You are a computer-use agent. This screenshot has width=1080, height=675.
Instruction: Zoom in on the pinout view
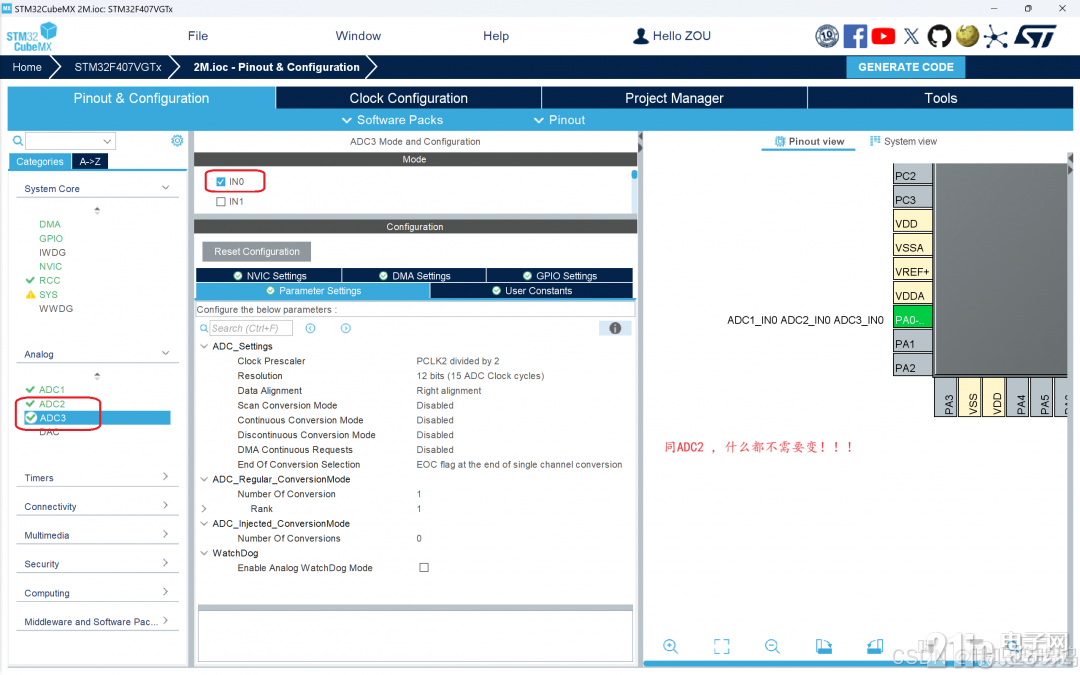pos(670,646)
